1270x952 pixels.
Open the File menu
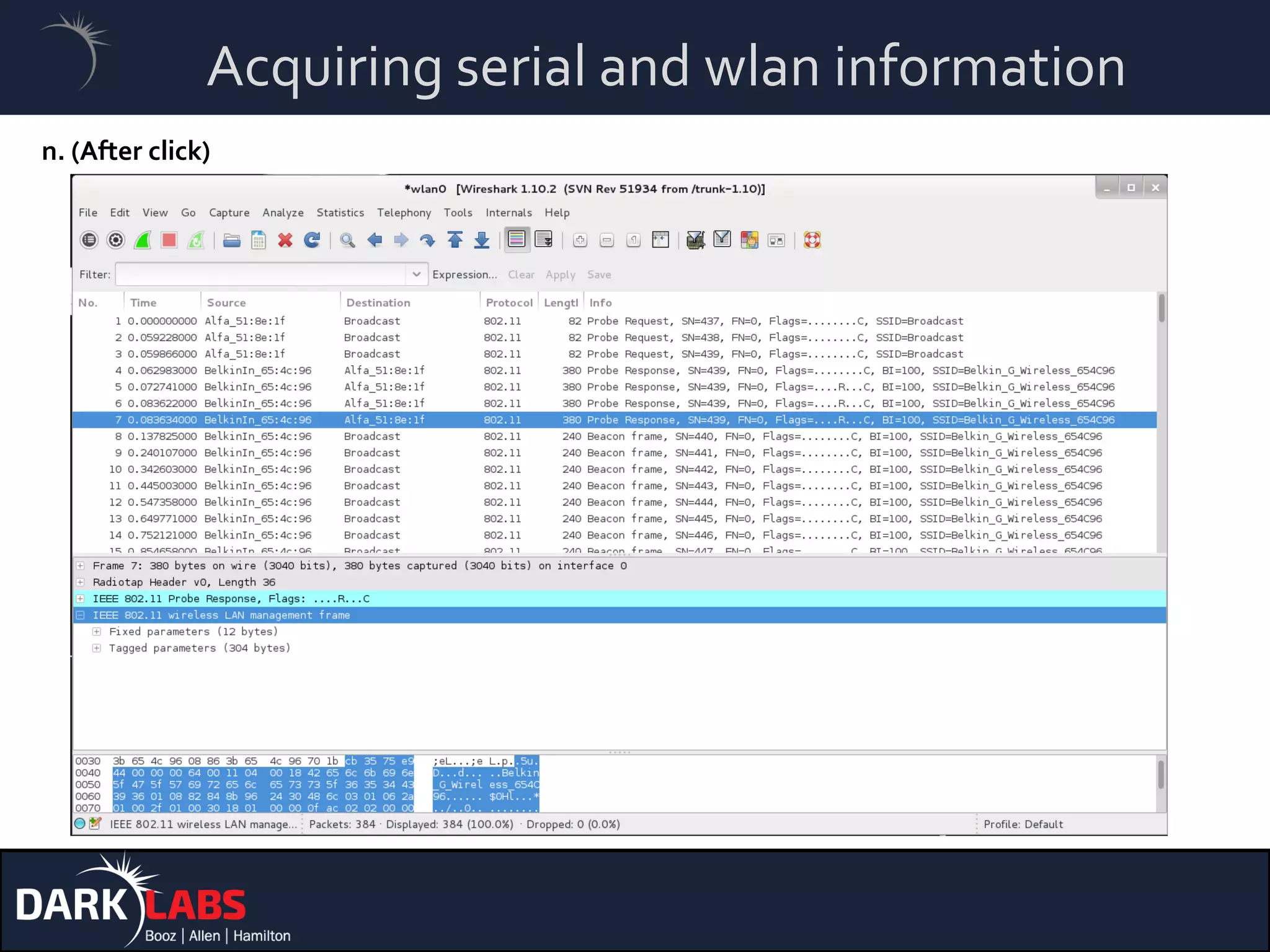click(x=88, y=213)
